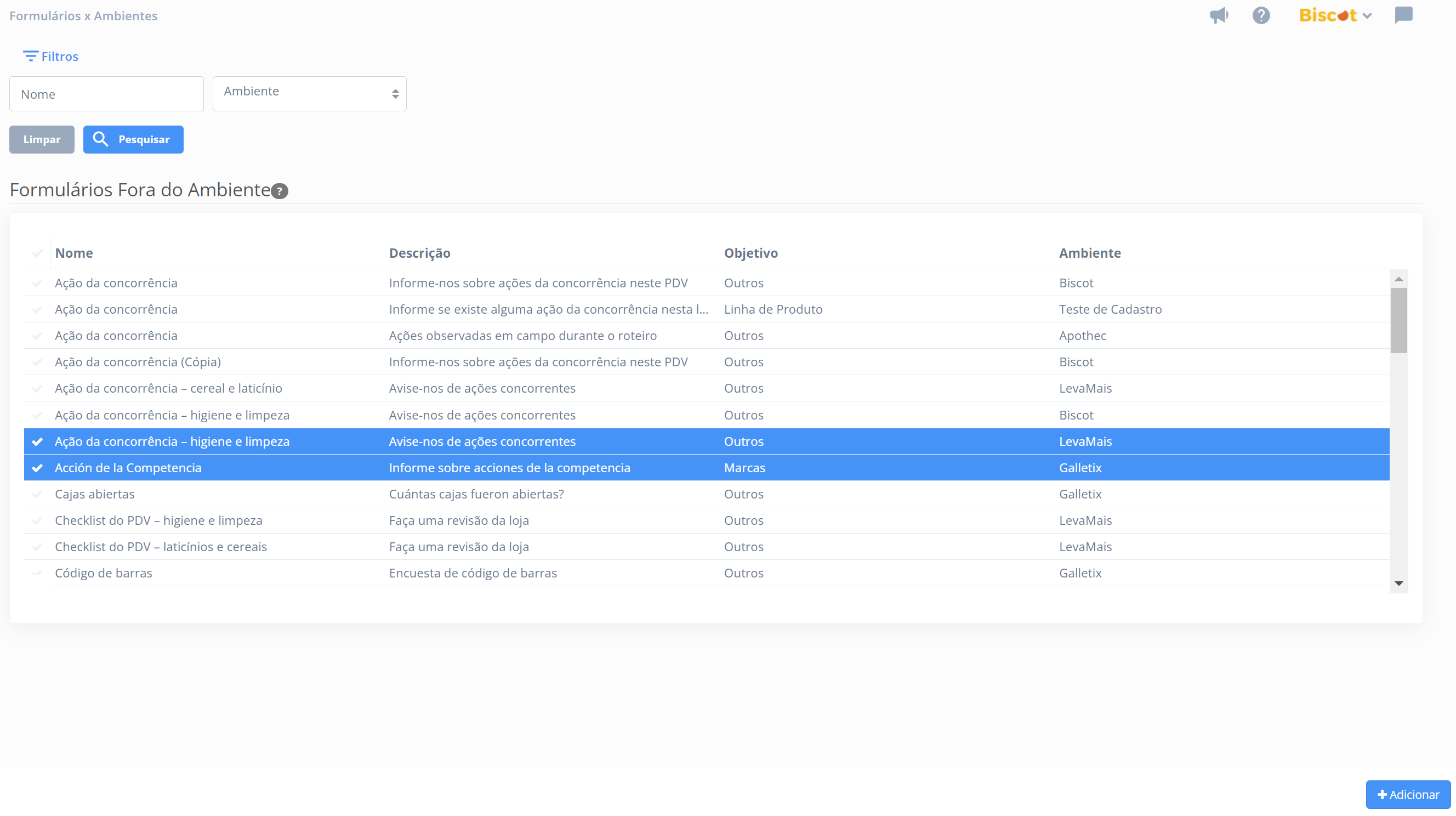1456x816 pixels.
Task: Sort by the Ambiente column header
Action: [x=1089, y=253]
